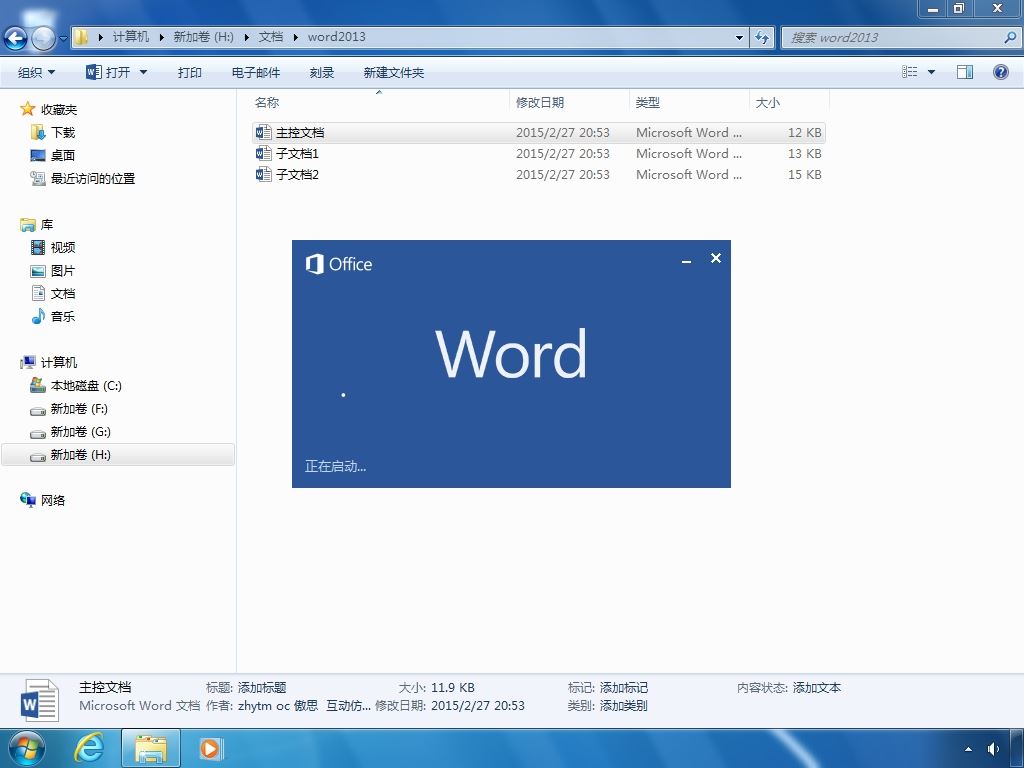1024x768 pixels.
Task: Open the 视频 library
Action: point(63,248)
